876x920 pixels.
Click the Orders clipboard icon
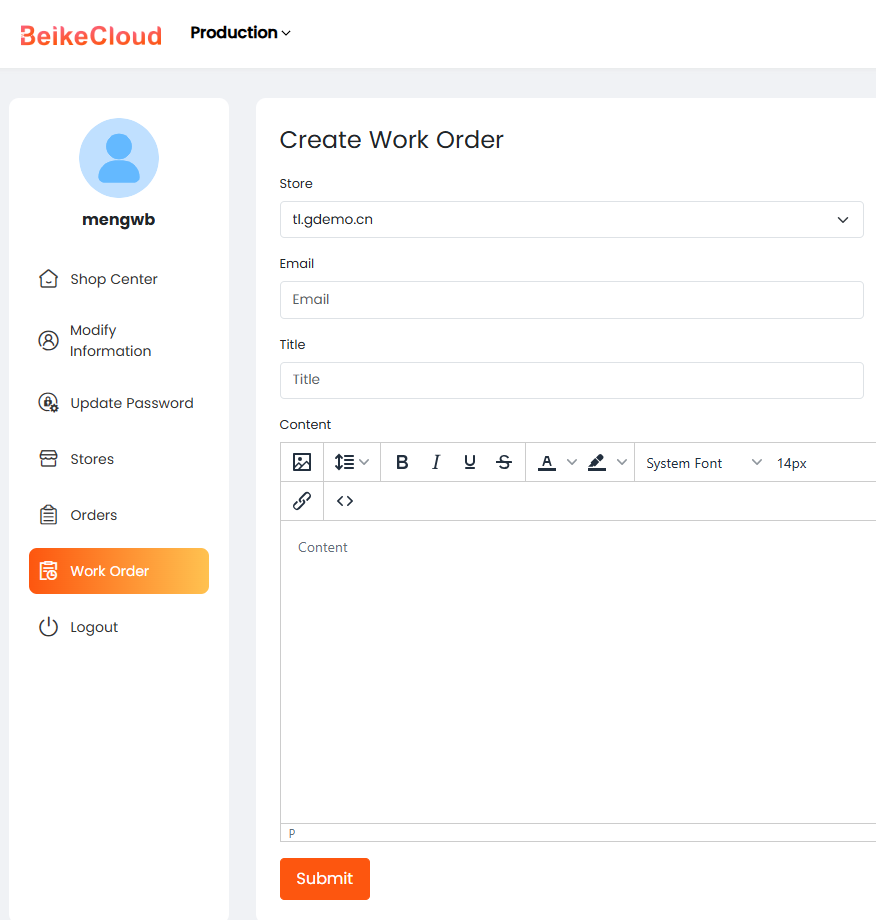[x=48, y=515]
